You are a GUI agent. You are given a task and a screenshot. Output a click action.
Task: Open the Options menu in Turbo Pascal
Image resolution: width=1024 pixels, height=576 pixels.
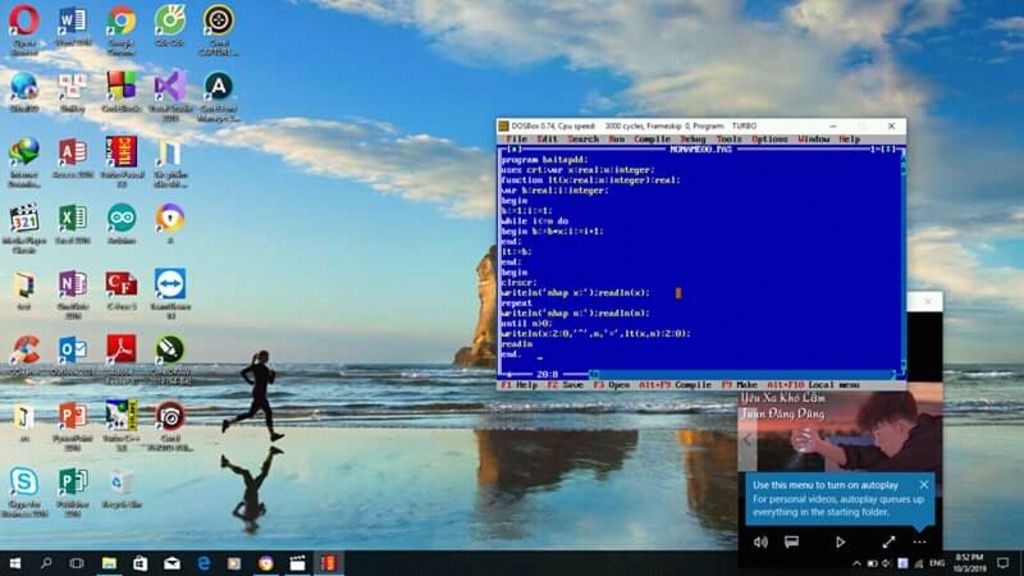pyautogui.click(x=769, y=139)
